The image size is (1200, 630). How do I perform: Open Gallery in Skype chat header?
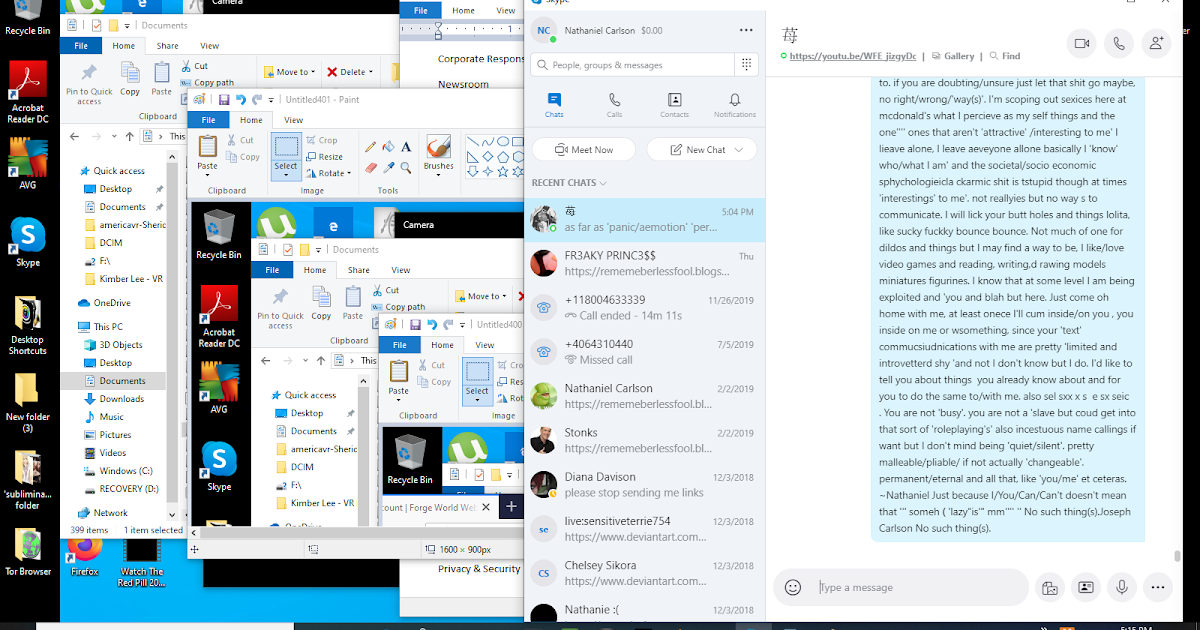click(951, 56)
